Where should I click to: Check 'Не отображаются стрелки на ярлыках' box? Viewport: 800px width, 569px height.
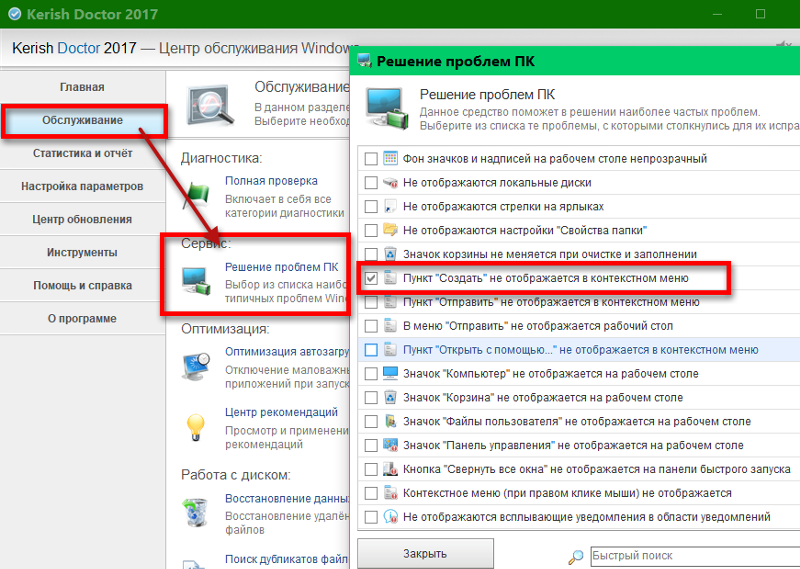(x=371, y=206)
